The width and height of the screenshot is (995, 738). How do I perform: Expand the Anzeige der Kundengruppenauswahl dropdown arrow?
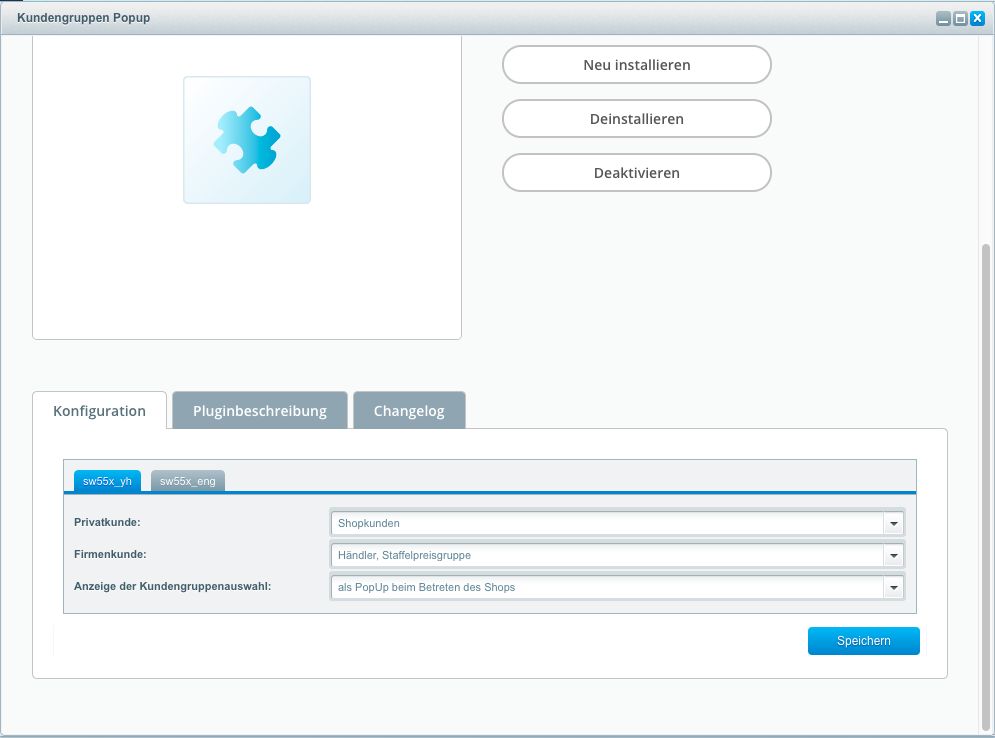coord(893,588)
